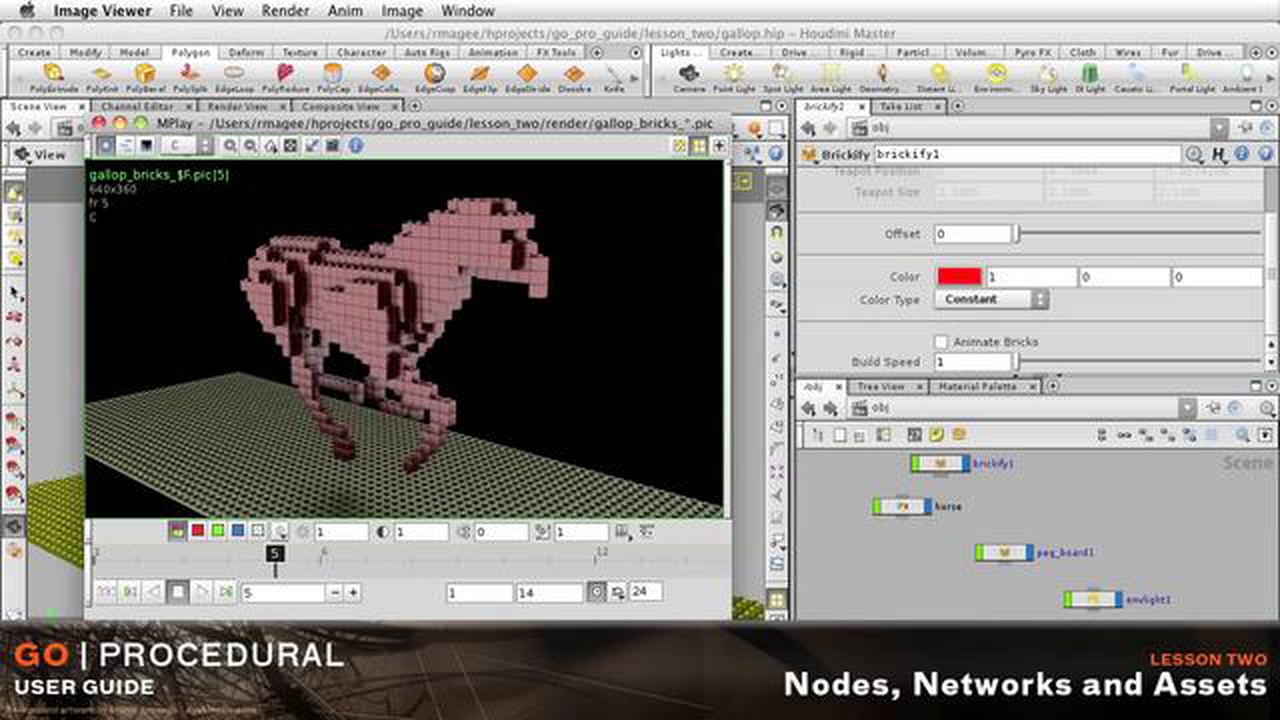Open the Color Type Constant dropdown

[x=990, y=299]
